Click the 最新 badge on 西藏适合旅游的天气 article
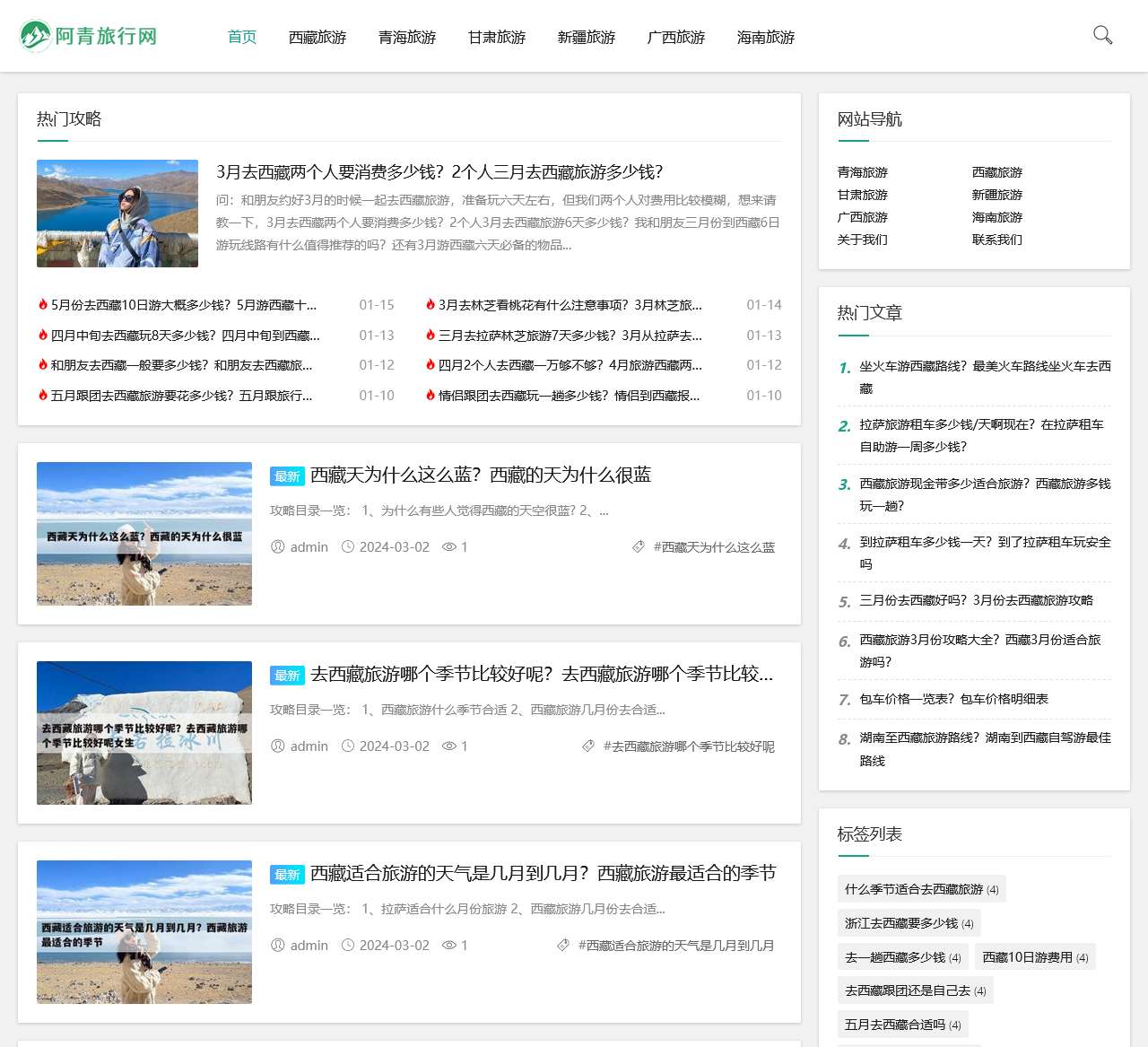Viewport: 1148px width, 1047px height. pyautogui.click(x=287, y=875)
